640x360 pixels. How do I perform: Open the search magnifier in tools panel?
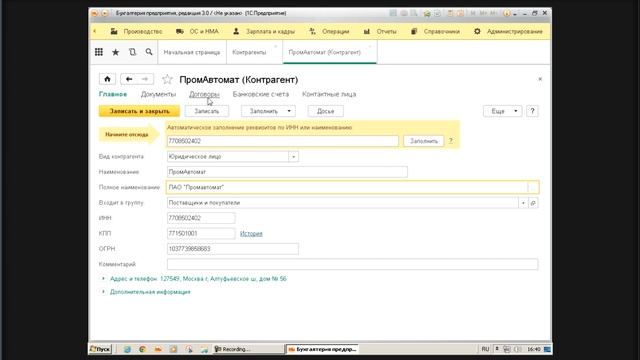(149, 52)
